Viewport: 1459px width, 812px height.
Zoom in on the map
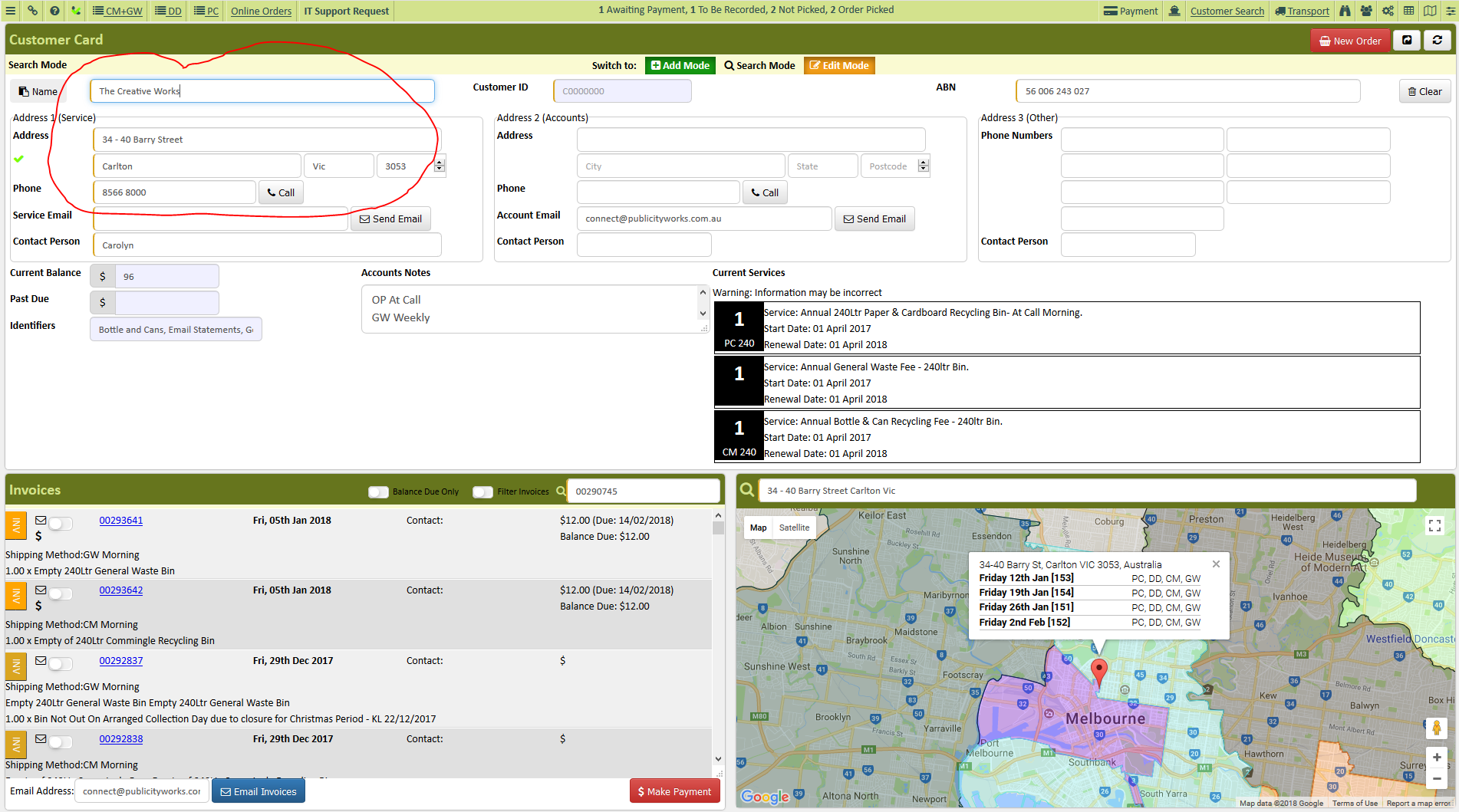(x=1436, y=757)
